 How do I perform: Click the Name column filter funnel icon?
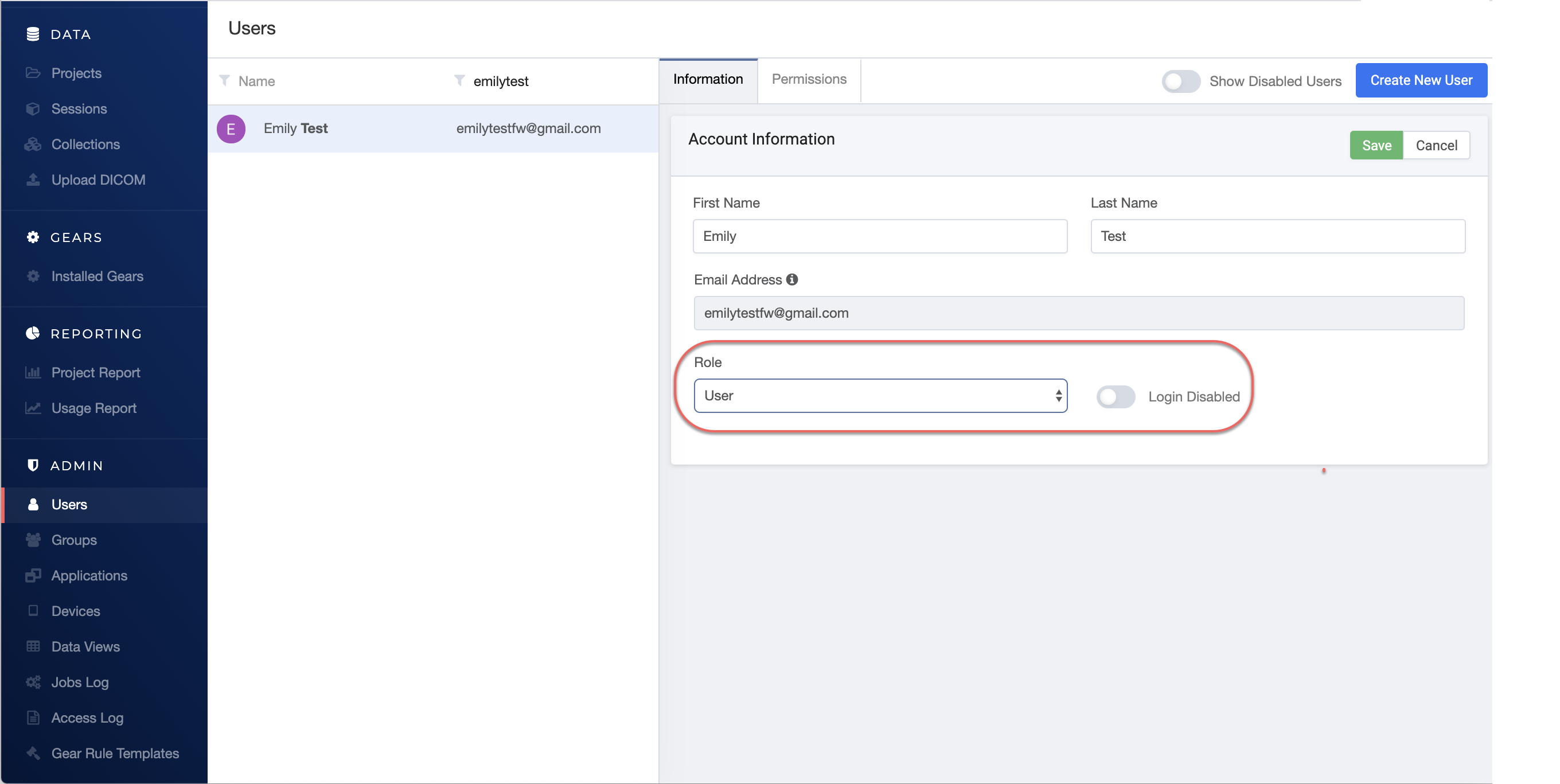tap(225, 80)
